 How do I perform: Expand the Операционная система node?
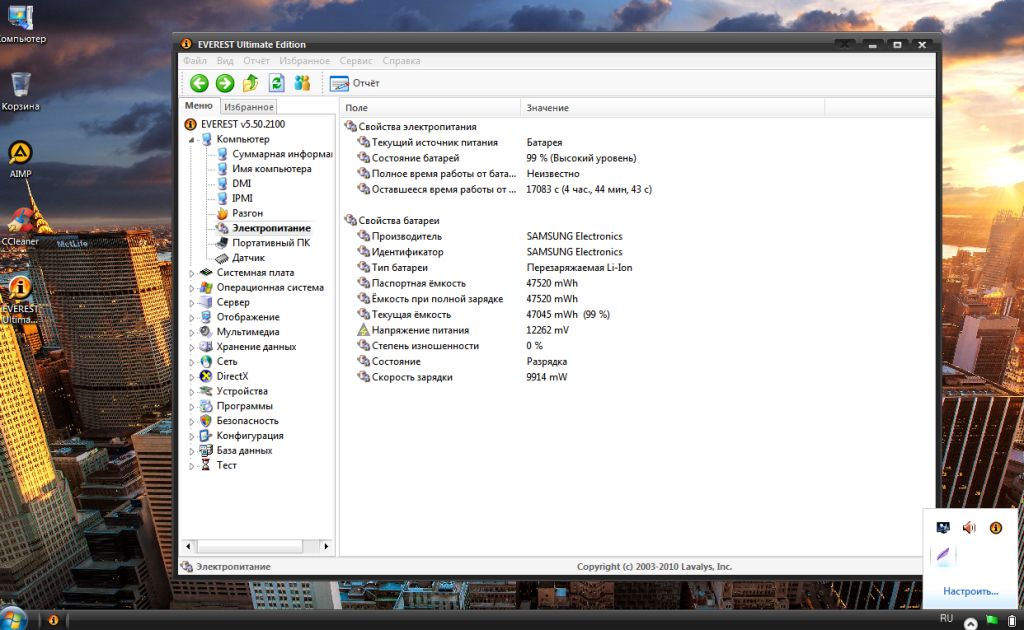192,289
